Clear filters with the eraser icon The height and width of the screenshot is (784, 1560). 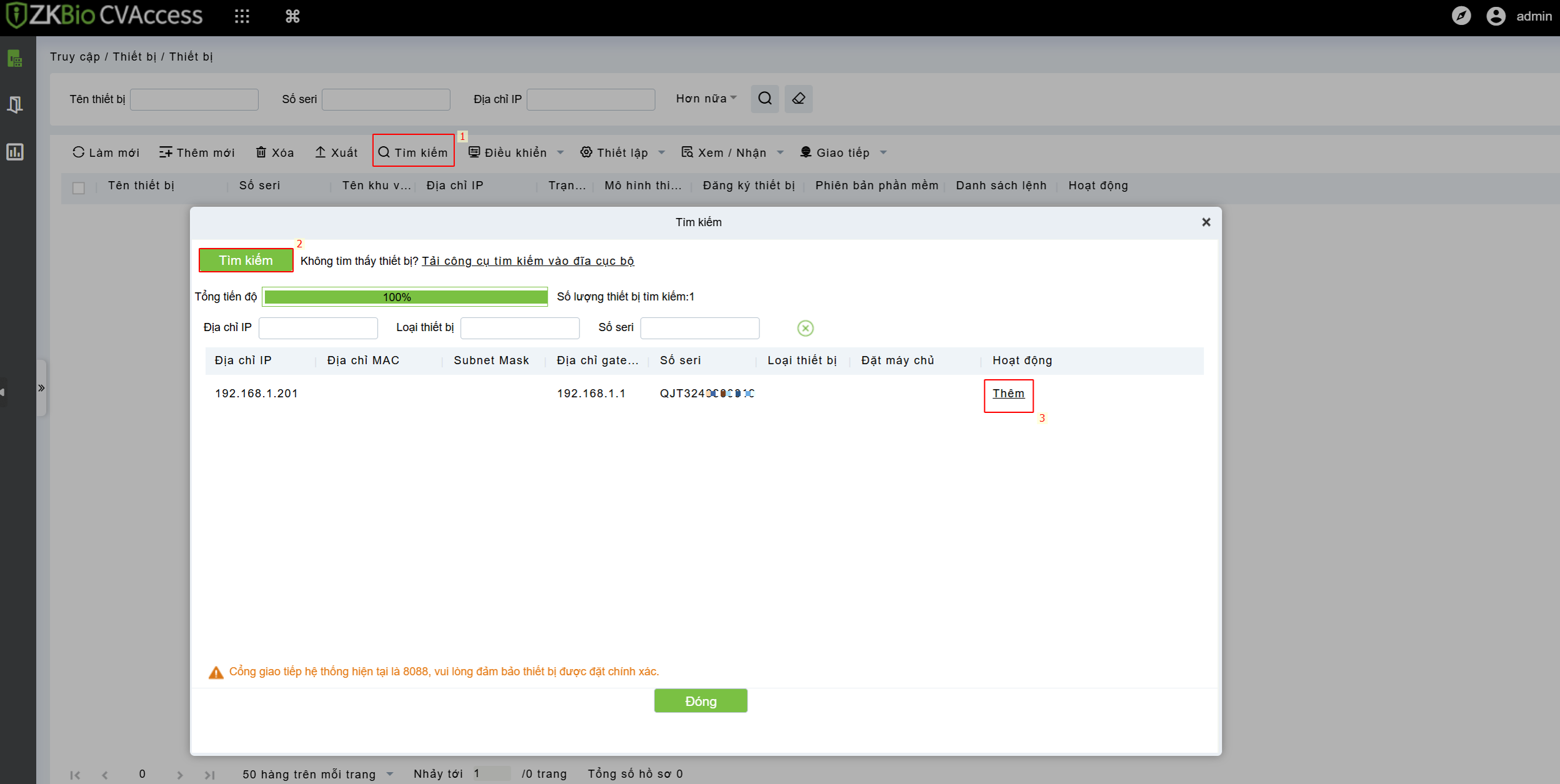[x=799, y=99]
